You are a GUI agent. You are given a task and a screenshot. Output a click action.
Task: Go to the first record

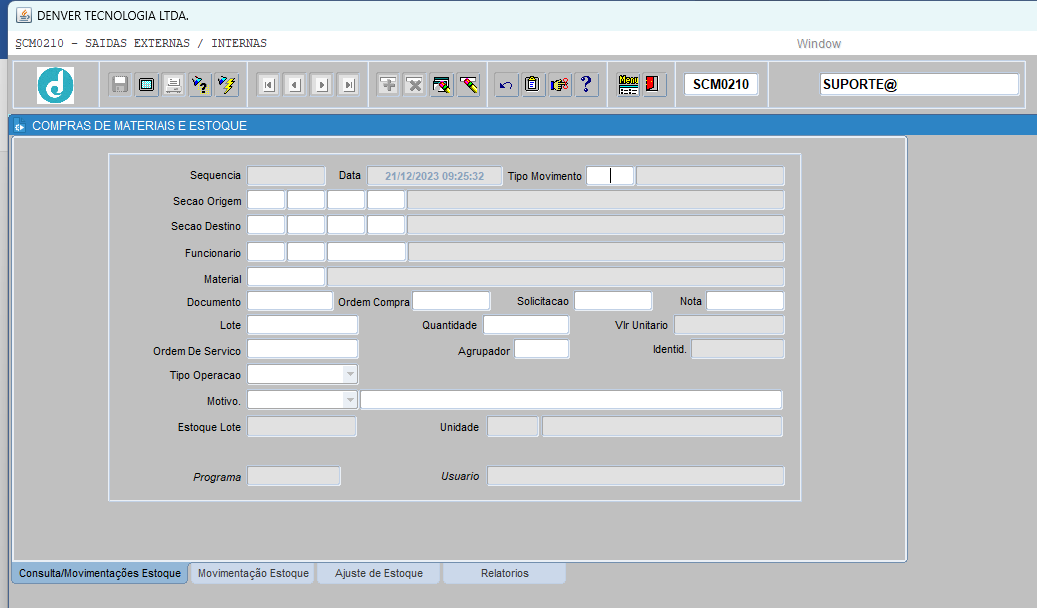268,85
